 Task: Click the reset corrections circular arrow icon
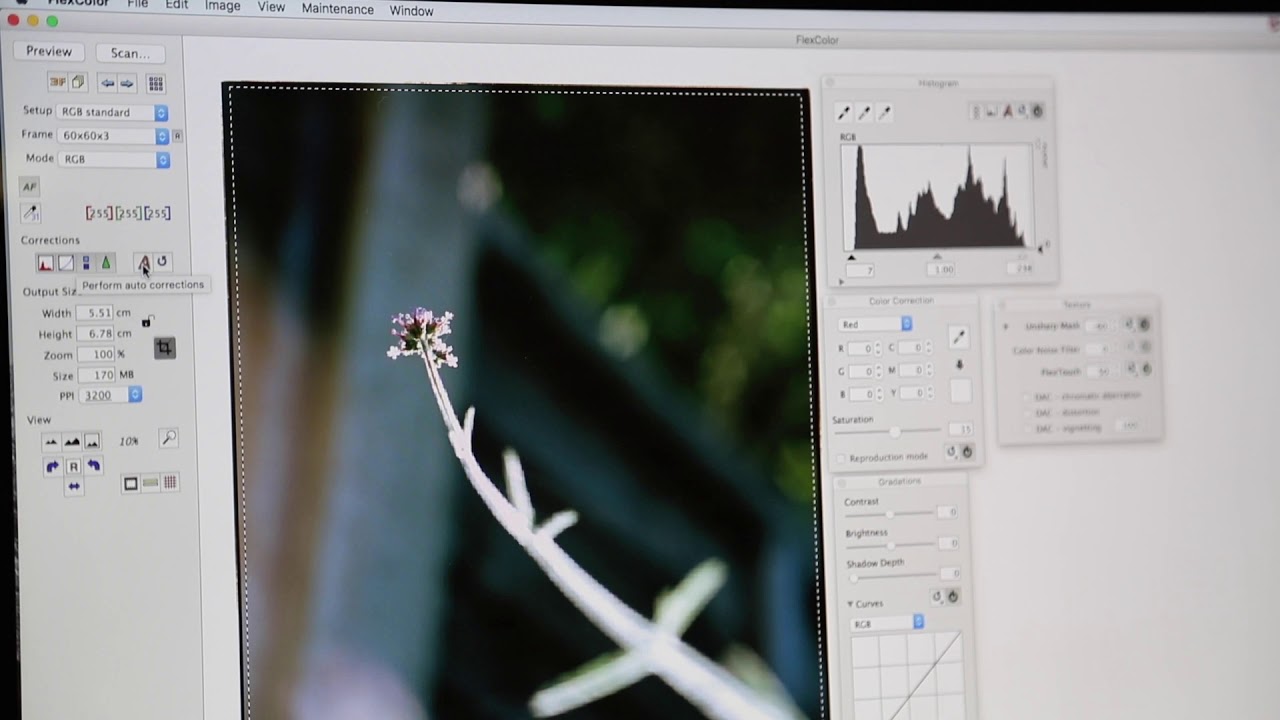[x=162, y=262]
